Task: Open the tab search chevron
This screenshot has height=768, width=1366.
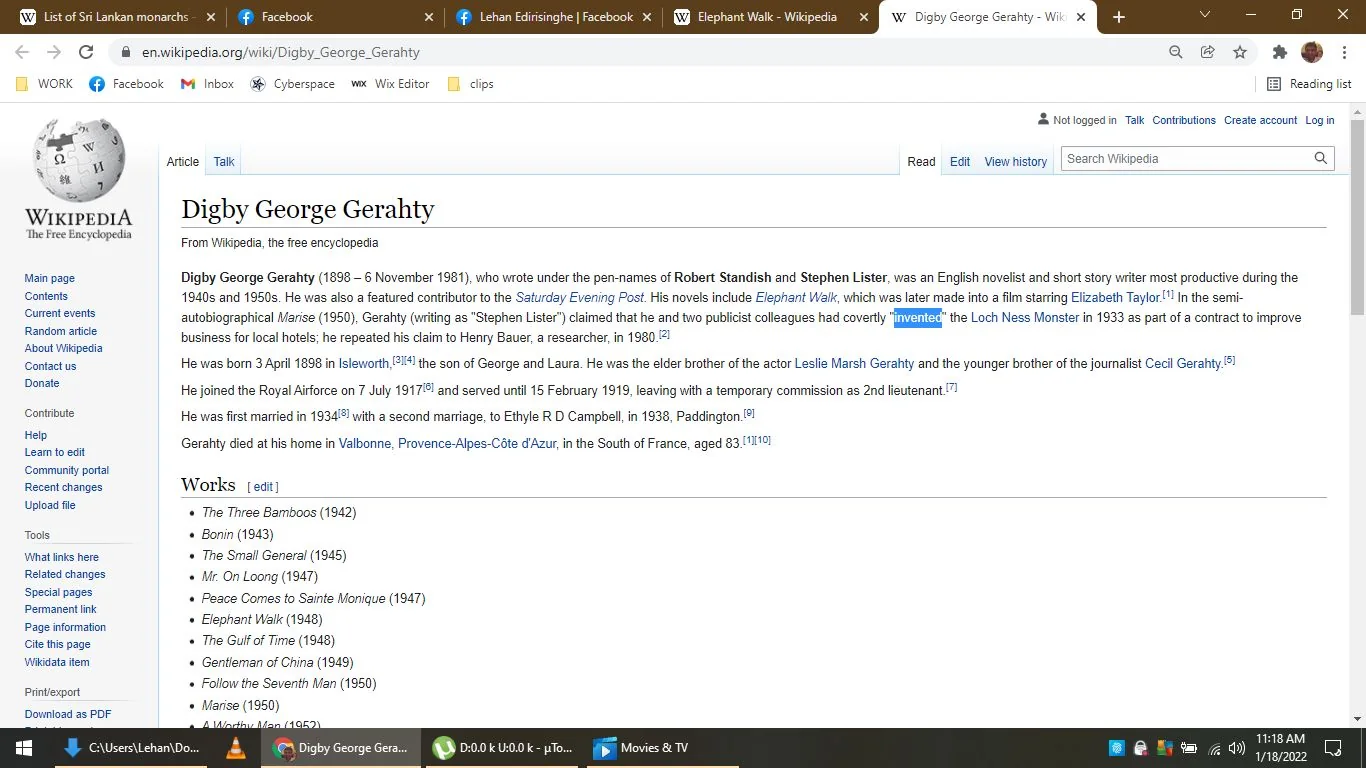Action: click(x=1205, y=15)
